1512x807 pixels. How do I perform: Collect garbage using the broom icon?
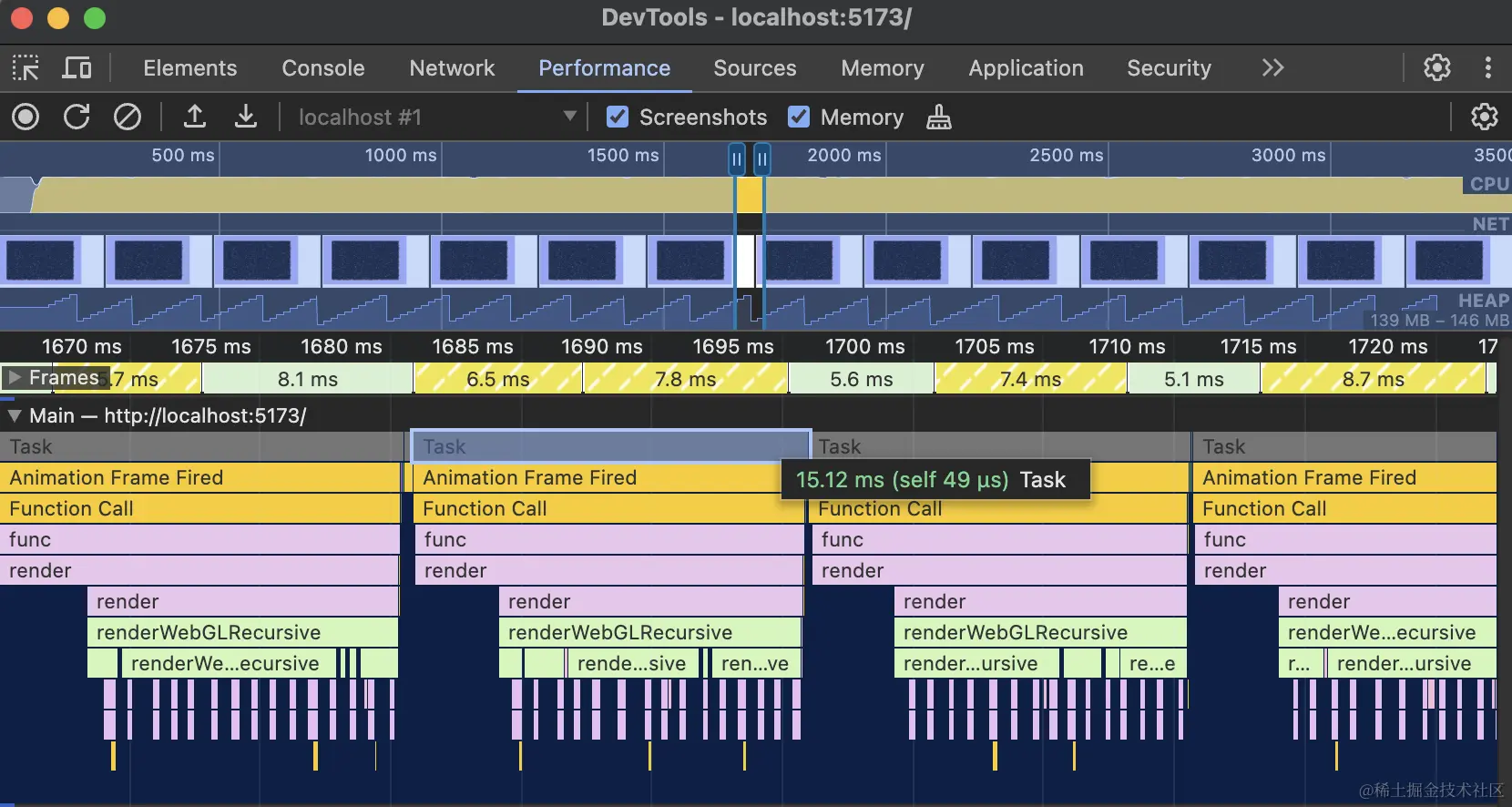[939, 117]
